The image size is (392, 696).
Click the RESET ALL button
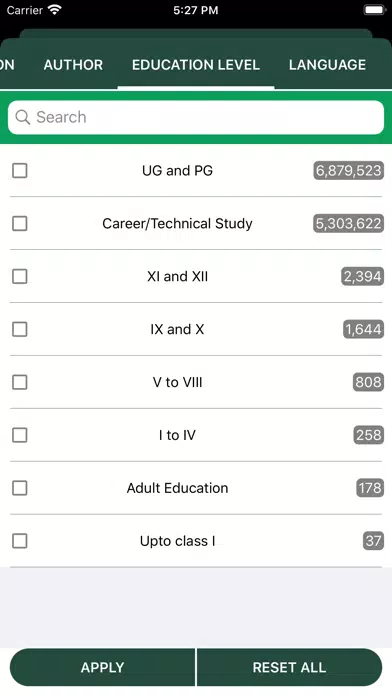tap(289, 667)
